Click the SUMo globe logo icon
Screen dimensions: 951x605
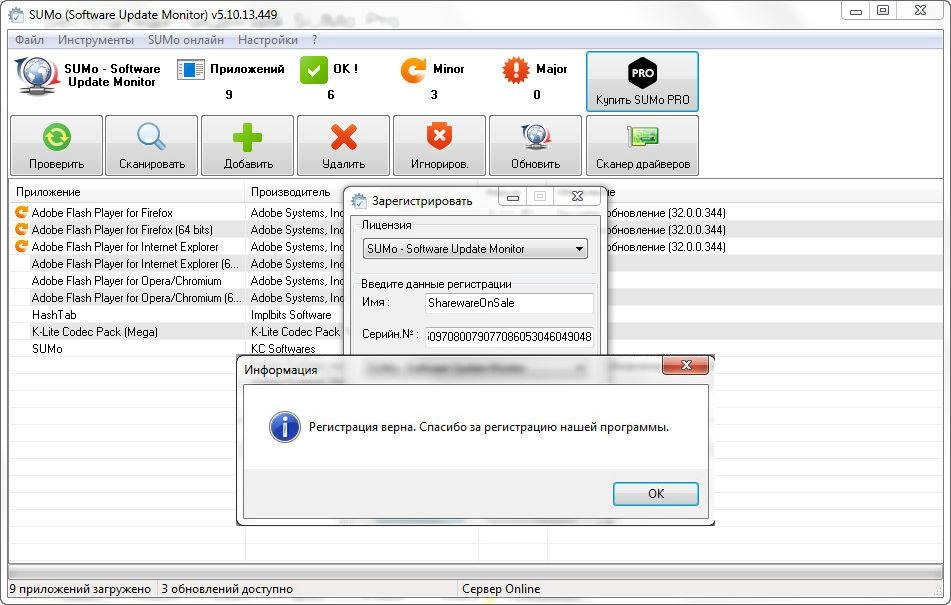pyautogui.click(x=36, y=76)
